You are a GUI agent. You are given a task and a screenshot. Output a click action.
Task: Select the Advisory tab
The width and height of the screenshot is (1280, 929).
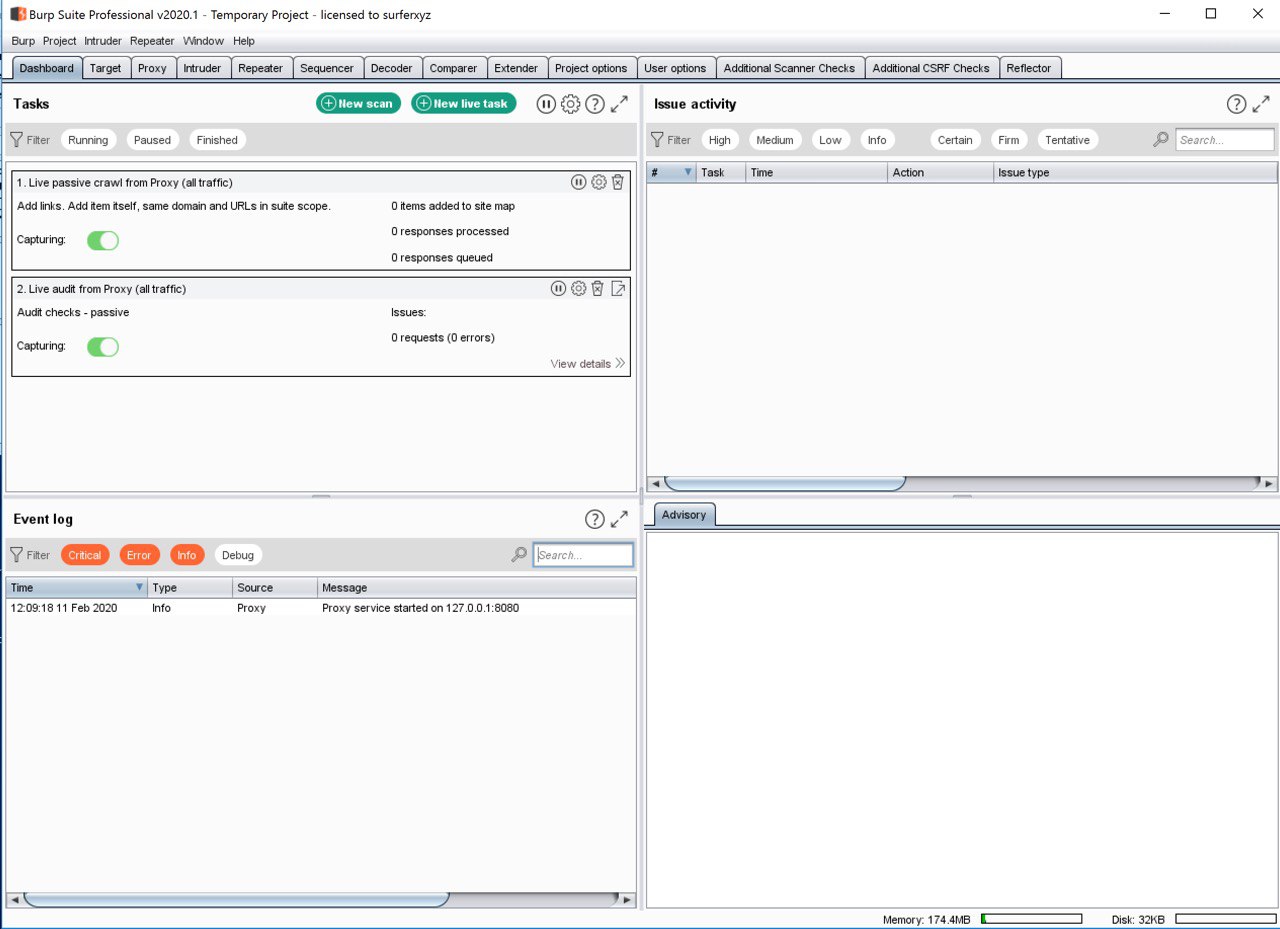(x=684, y=515)
